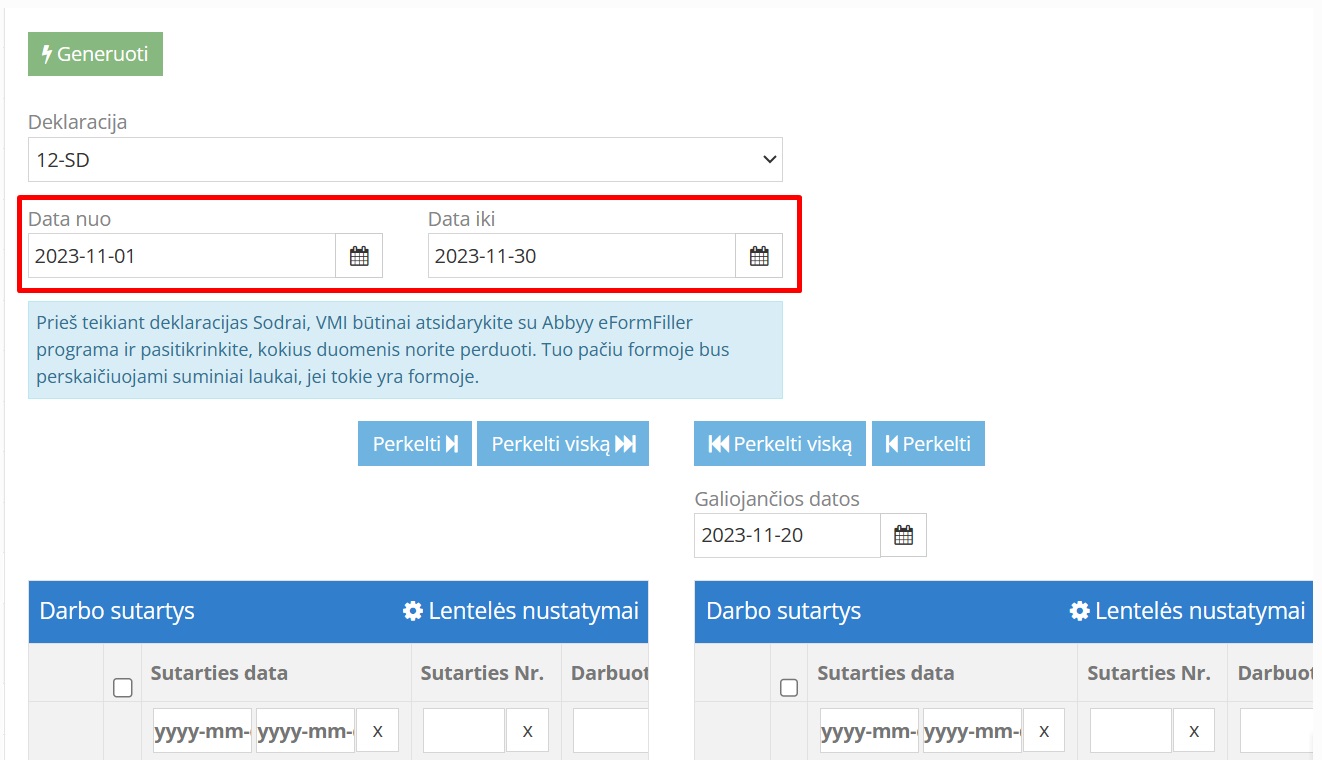Clear right table Sutarties Nr. filter
Screen dimensions: 1322x760
pyautogui.click(x=1193, y=731)
